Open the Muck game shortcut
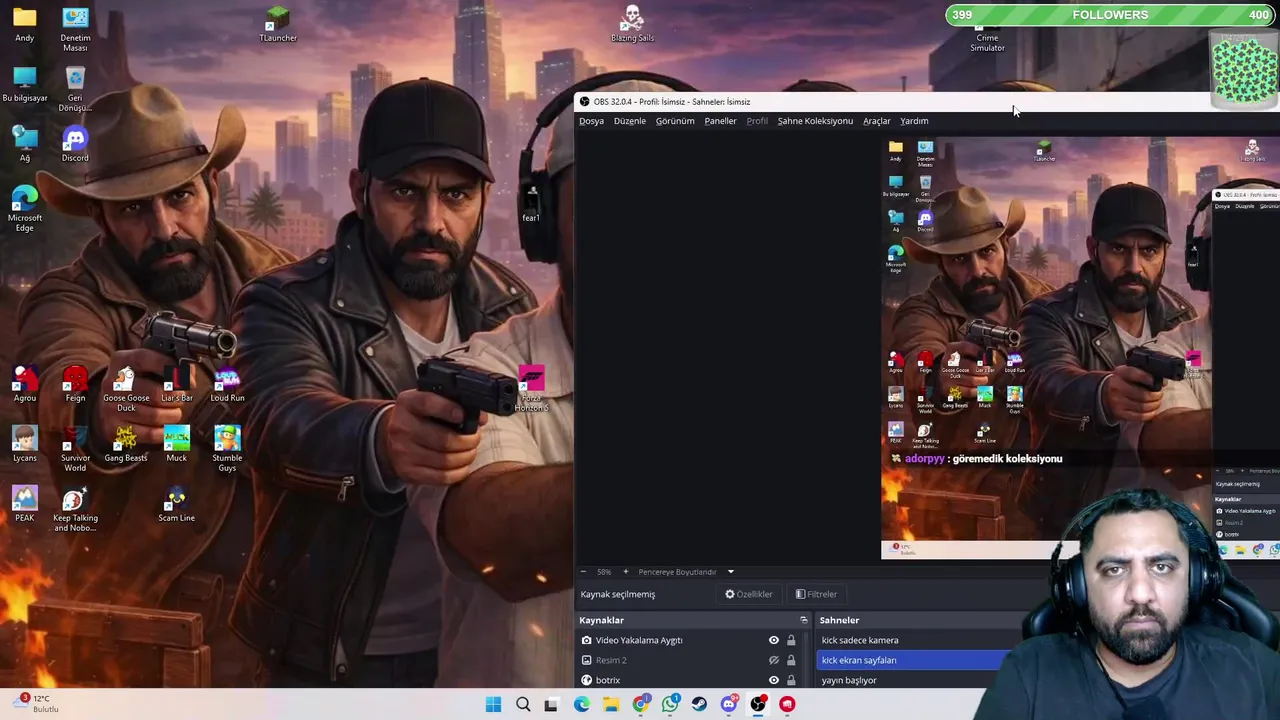 (177, 445)
